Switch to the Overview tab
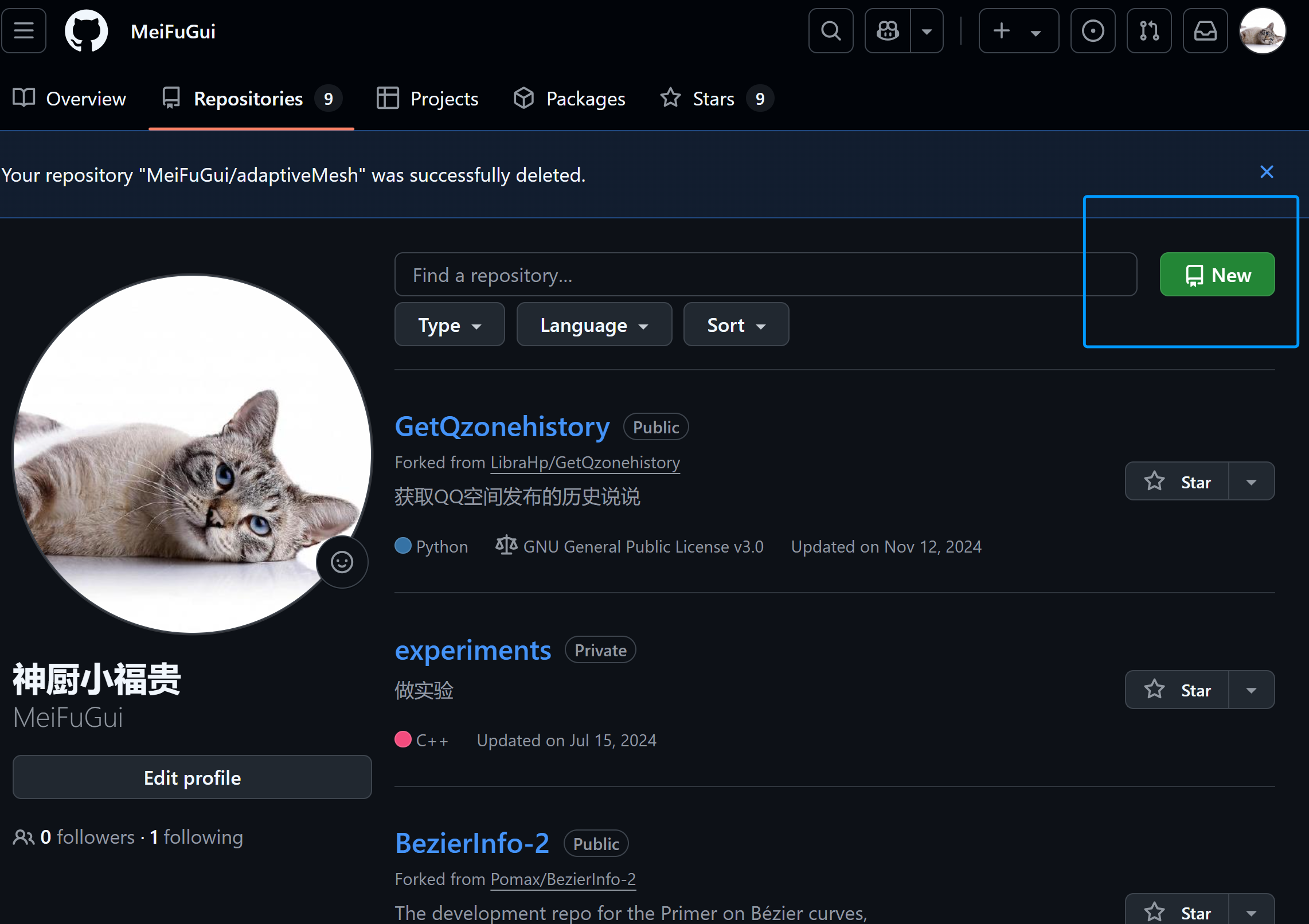1309x924 pixels. (x=69, y=99)
